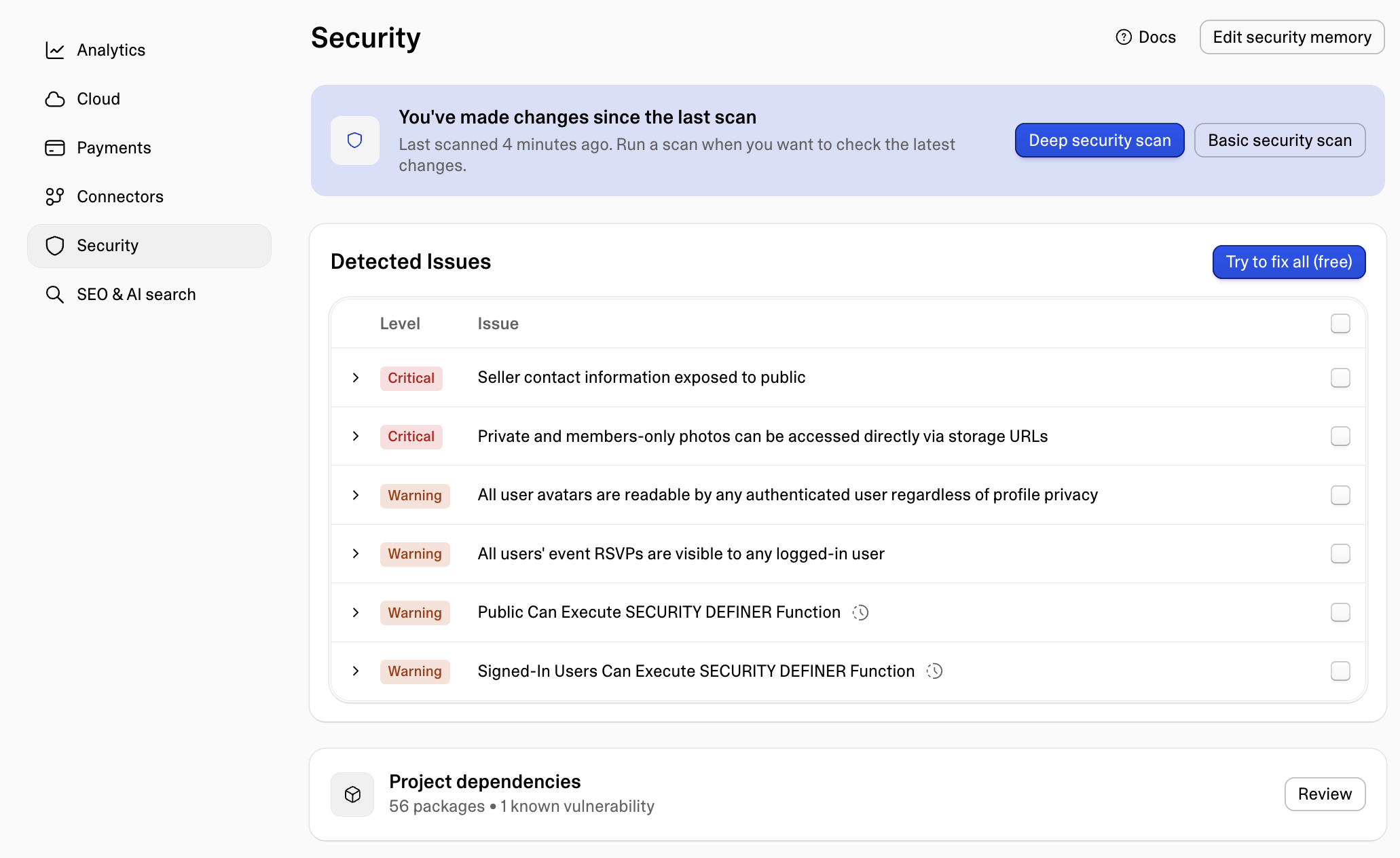Expand the user avatars readable warning

point(356,495)
